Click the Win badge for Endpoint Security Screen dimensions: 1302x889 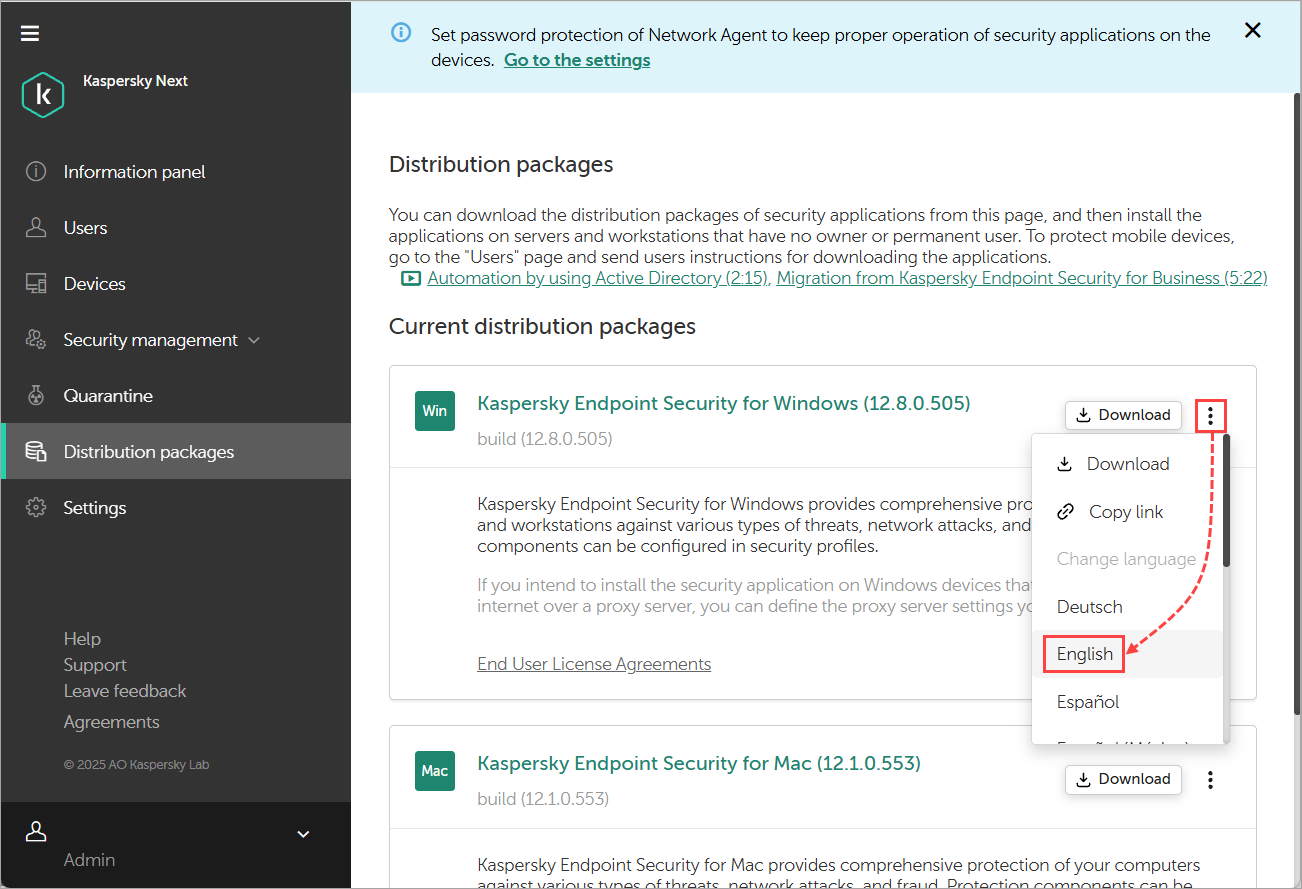pyautogui.click(x=434, y=410)
